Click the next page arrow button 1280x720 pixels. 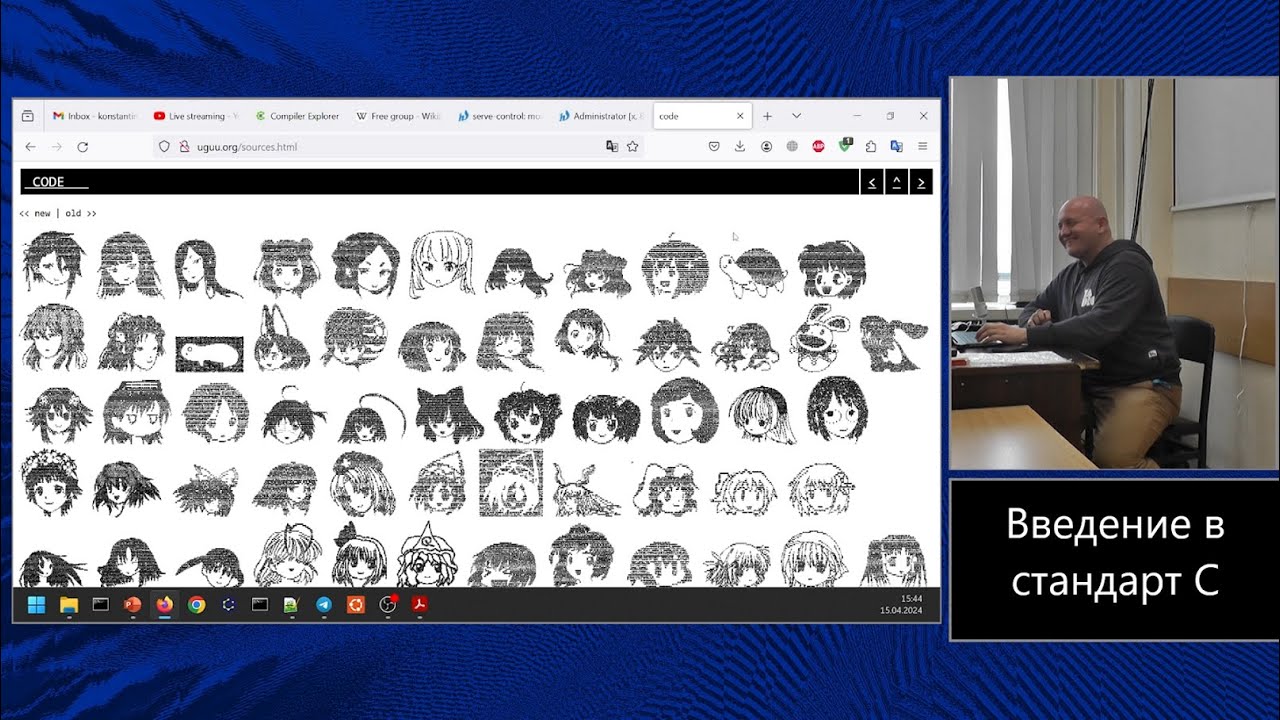(x=922, y=182)
